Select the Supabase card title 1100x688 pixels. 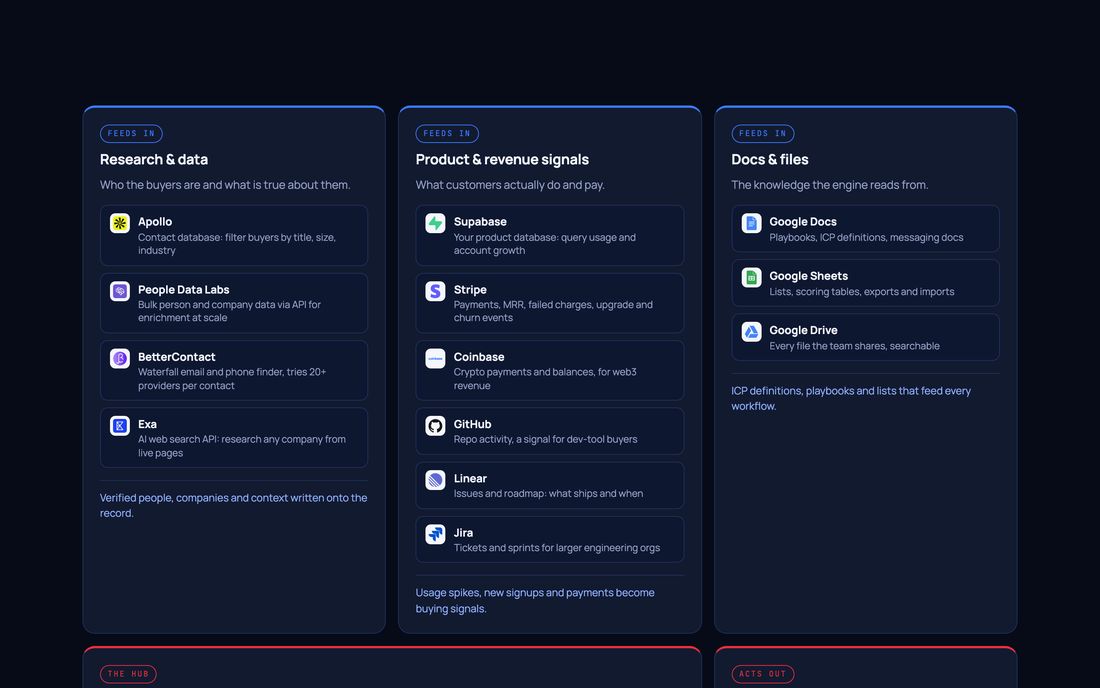click(x=480, y=222)
